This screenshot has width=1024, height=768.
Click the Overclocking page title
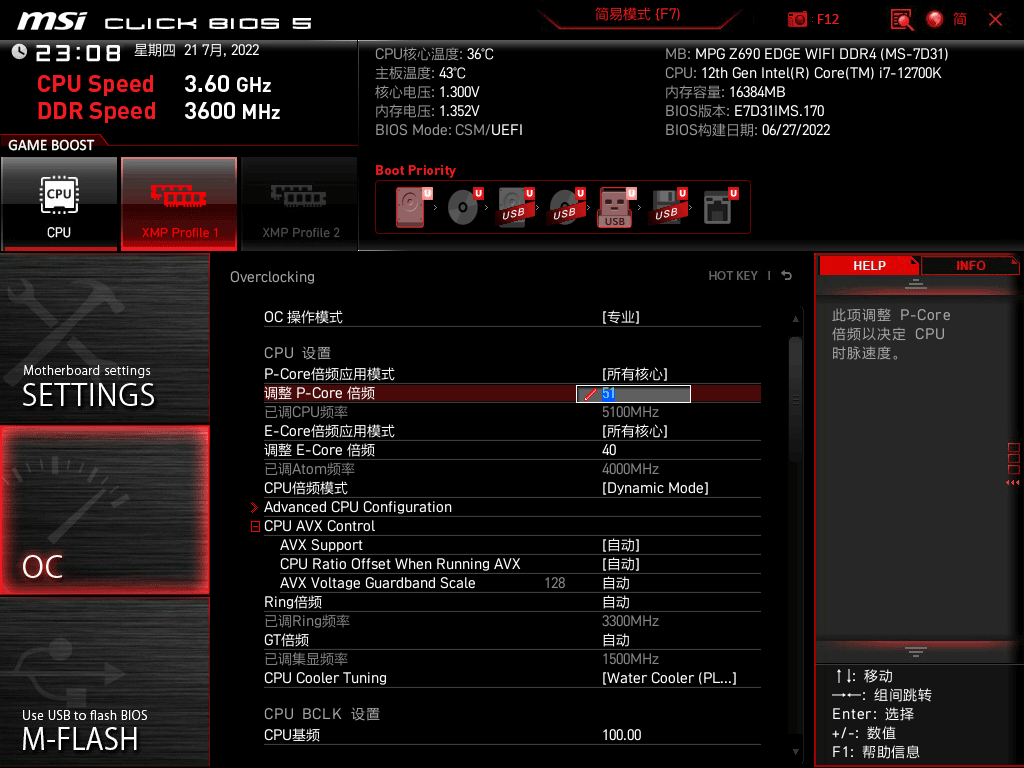pyautogui.click(x=272, y=277)
